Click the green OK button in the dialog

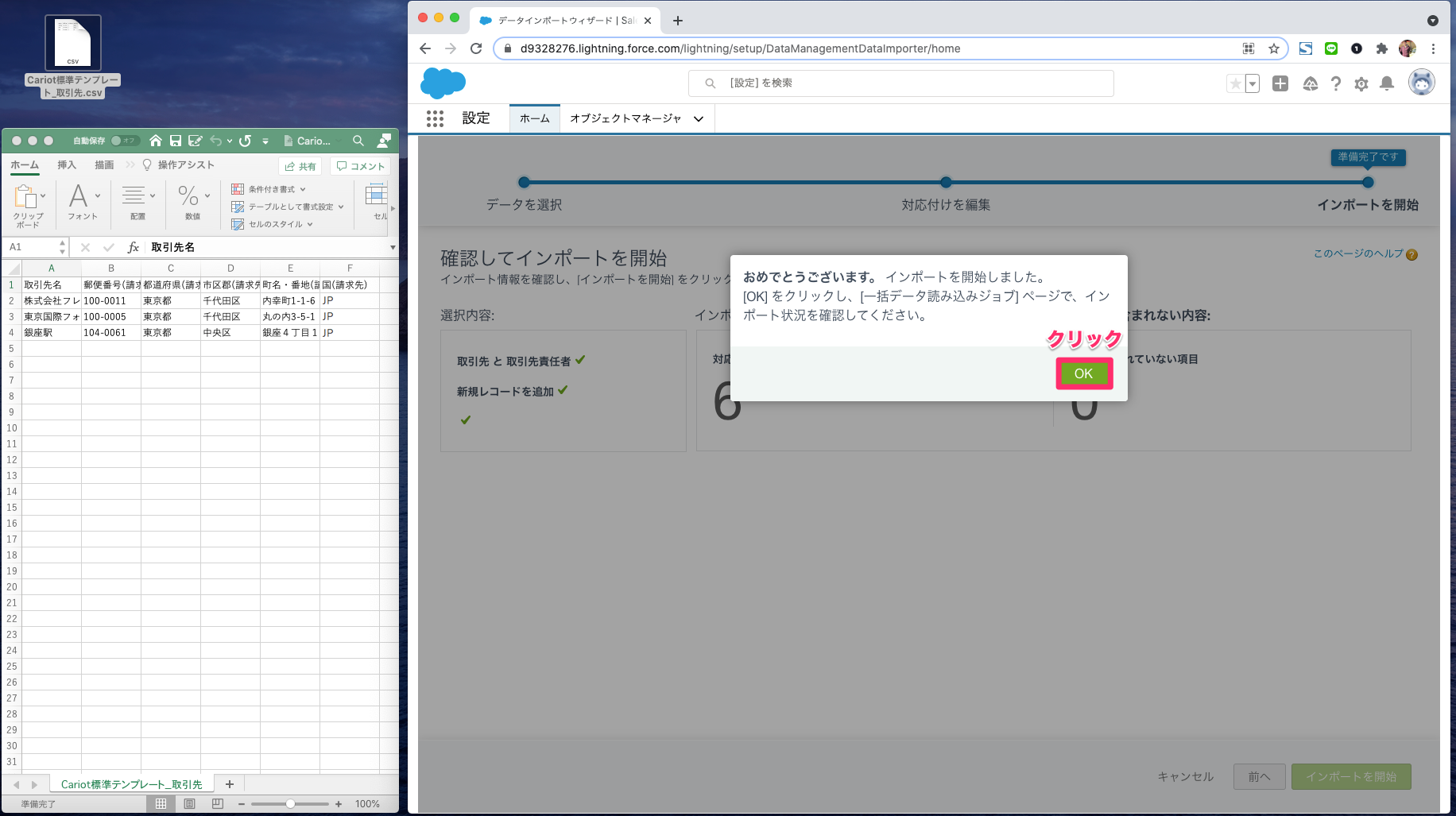1083,373
